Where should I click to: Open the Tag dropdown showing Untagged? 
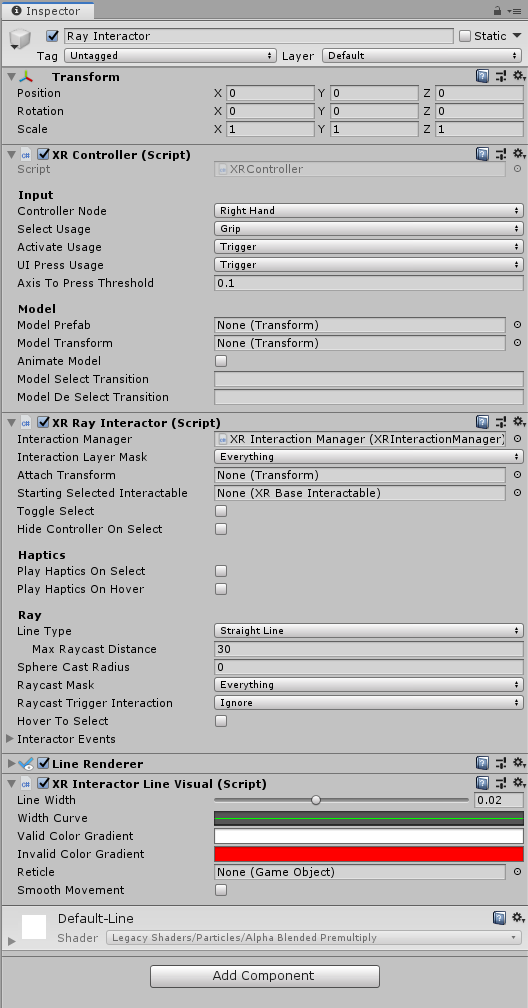pyautogui.click(x=170, y=56)
